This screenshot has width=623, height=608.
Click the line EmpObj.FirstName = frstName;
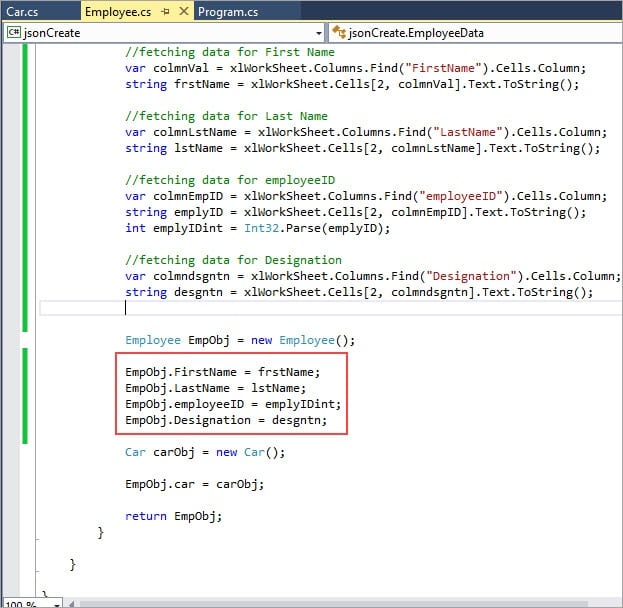click(222, 372)
